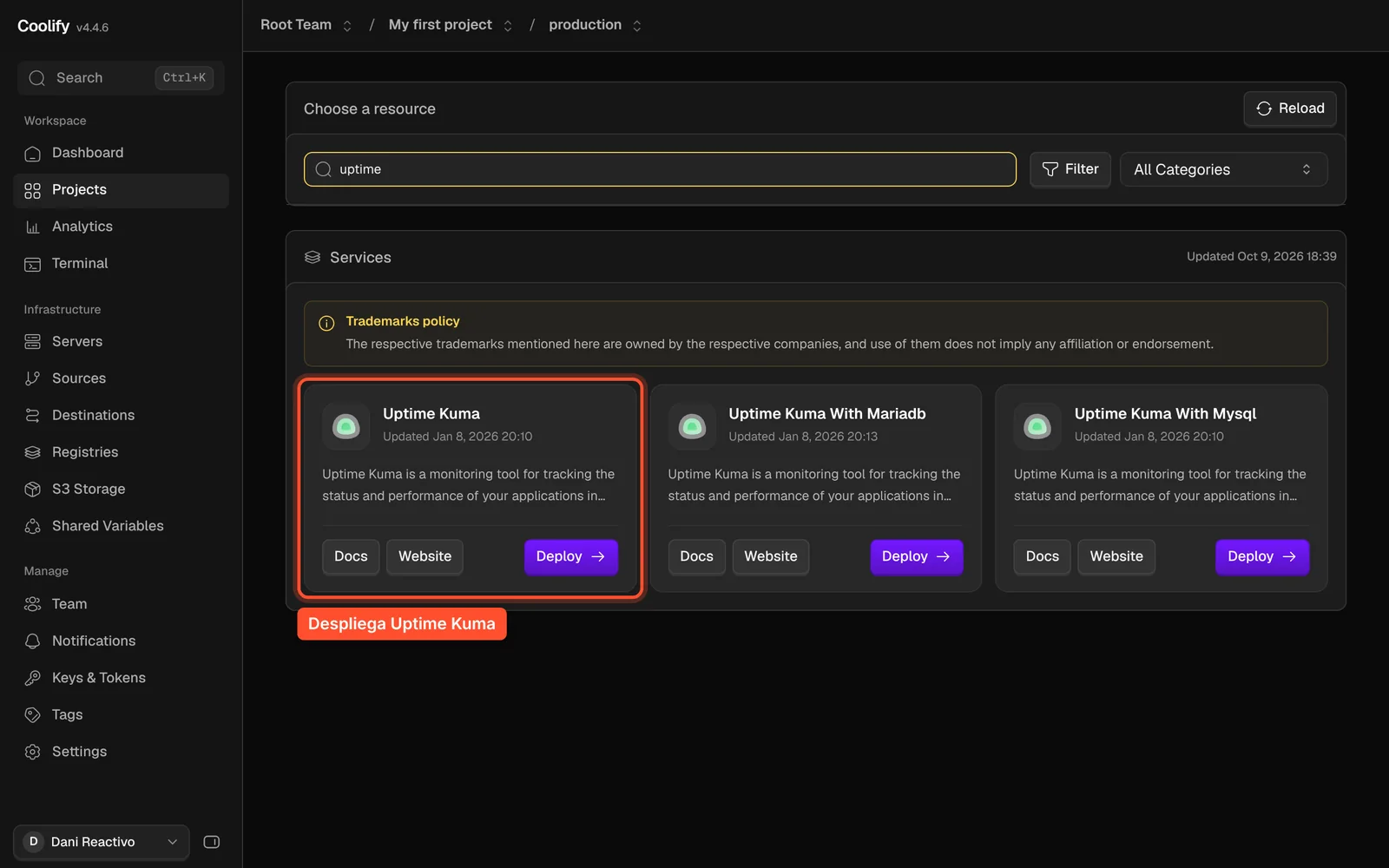Click the Notifications bell icon
Screen dimensions: 1389x868
(x=32, y=641)
